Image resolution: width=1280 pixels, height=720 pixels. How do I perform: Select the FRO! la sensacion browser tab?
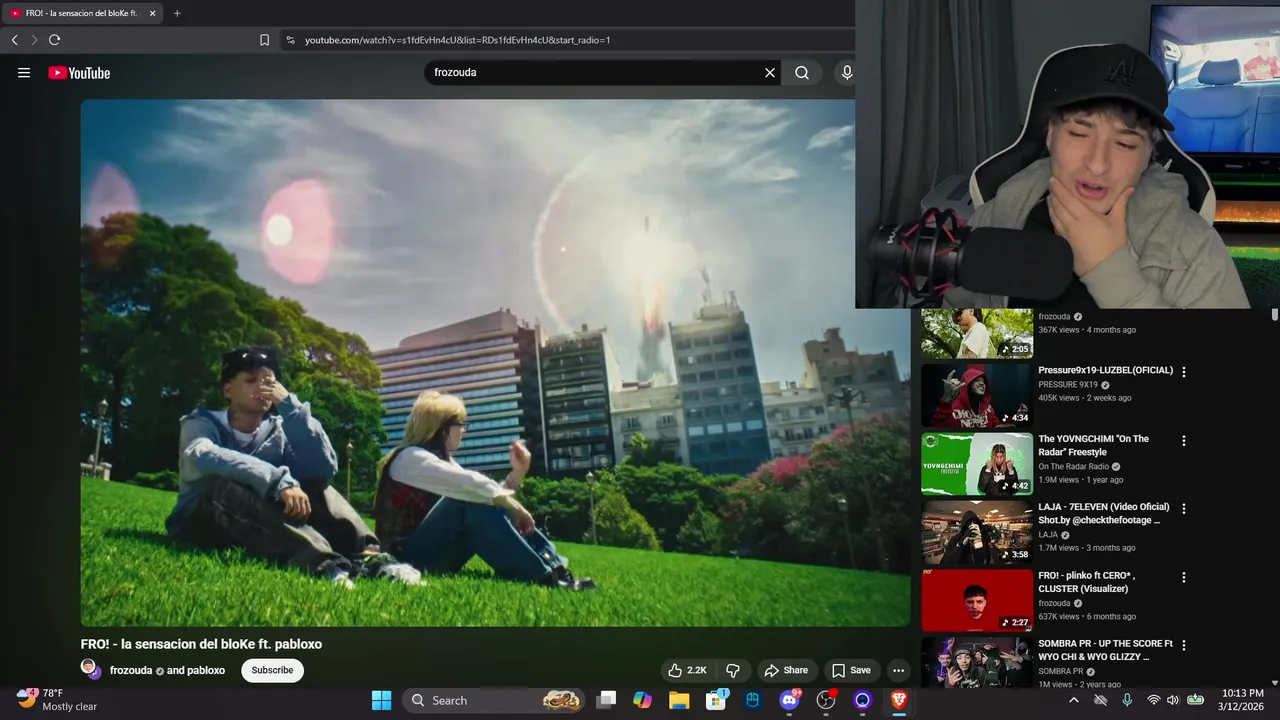(82, 13)
